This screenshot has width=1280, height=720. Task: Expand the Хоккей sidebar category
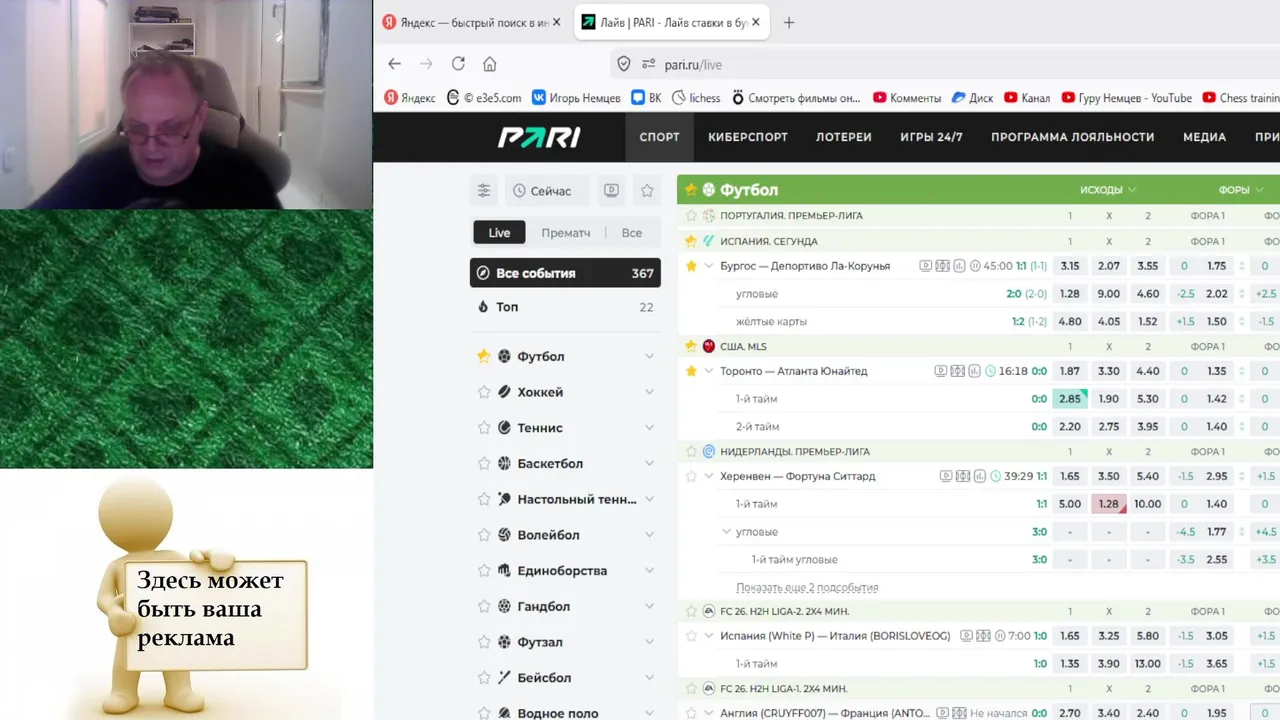pyautogui.click(x=649, y=392)
